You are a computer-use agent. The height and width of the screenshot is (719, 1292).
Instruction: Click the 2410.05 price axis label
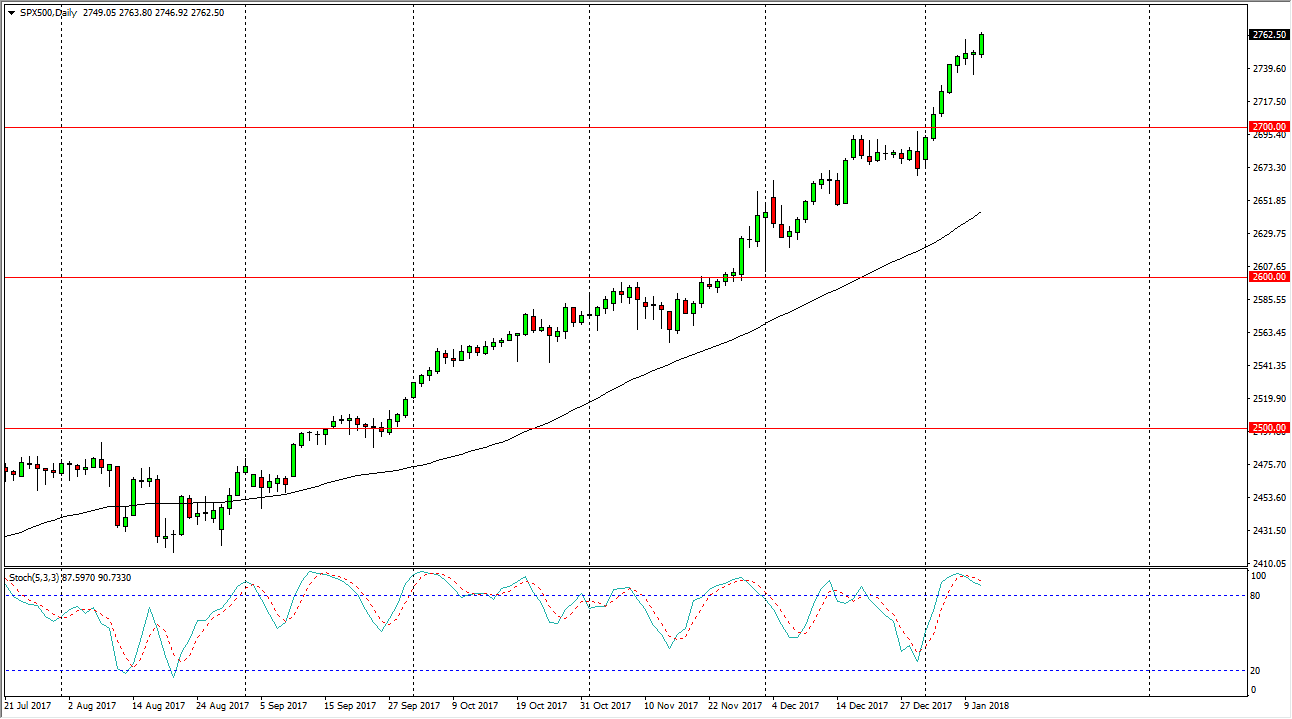1267,564
